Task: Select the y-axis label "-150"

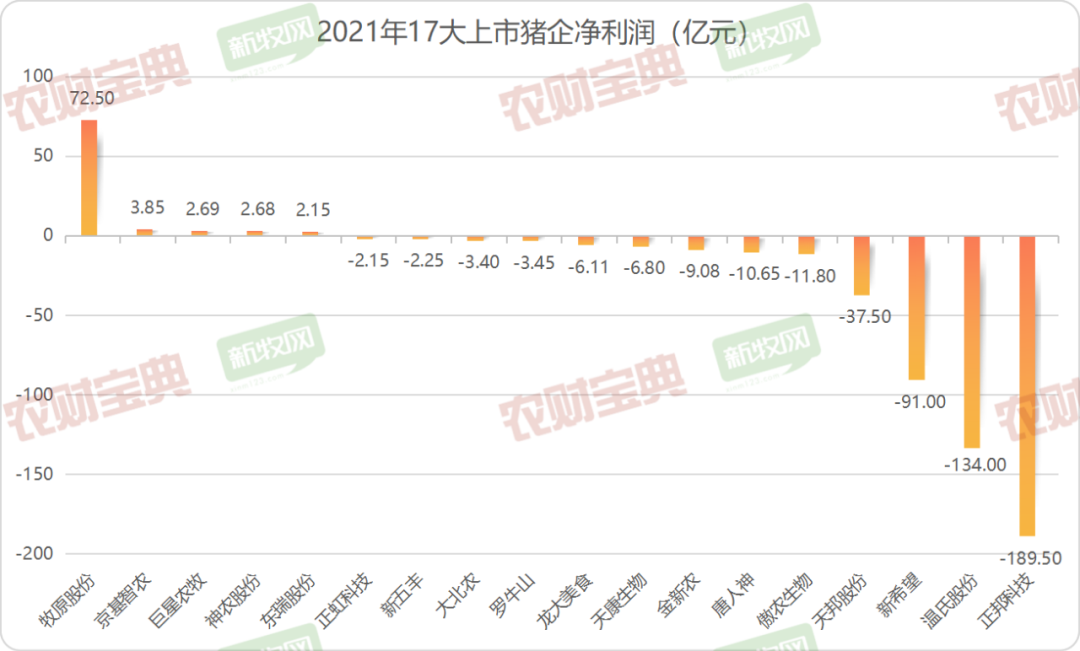Action: point(35,474)
